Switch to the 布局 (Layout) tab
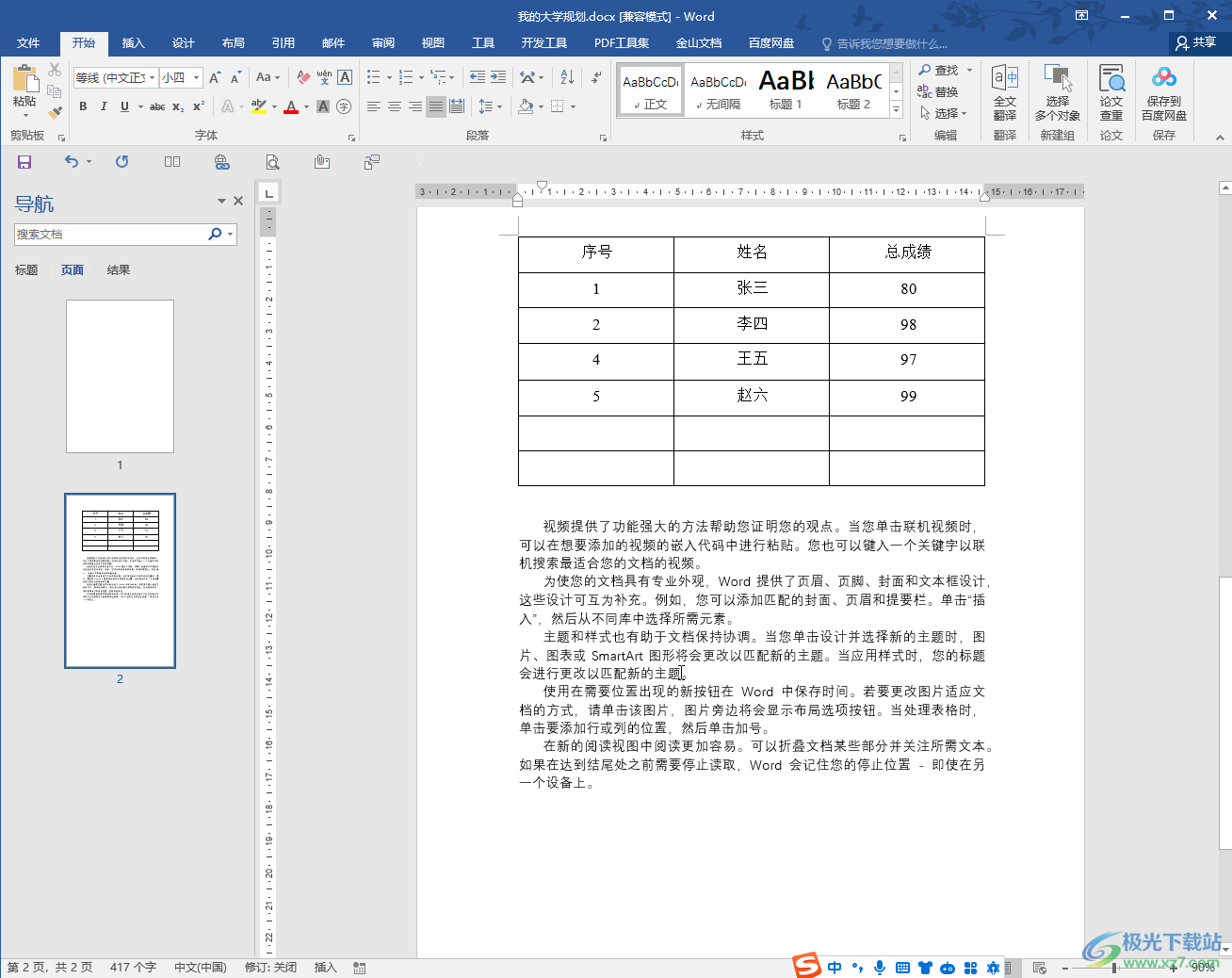Viewport: 1232px width, 978px height. pos(234,43)
